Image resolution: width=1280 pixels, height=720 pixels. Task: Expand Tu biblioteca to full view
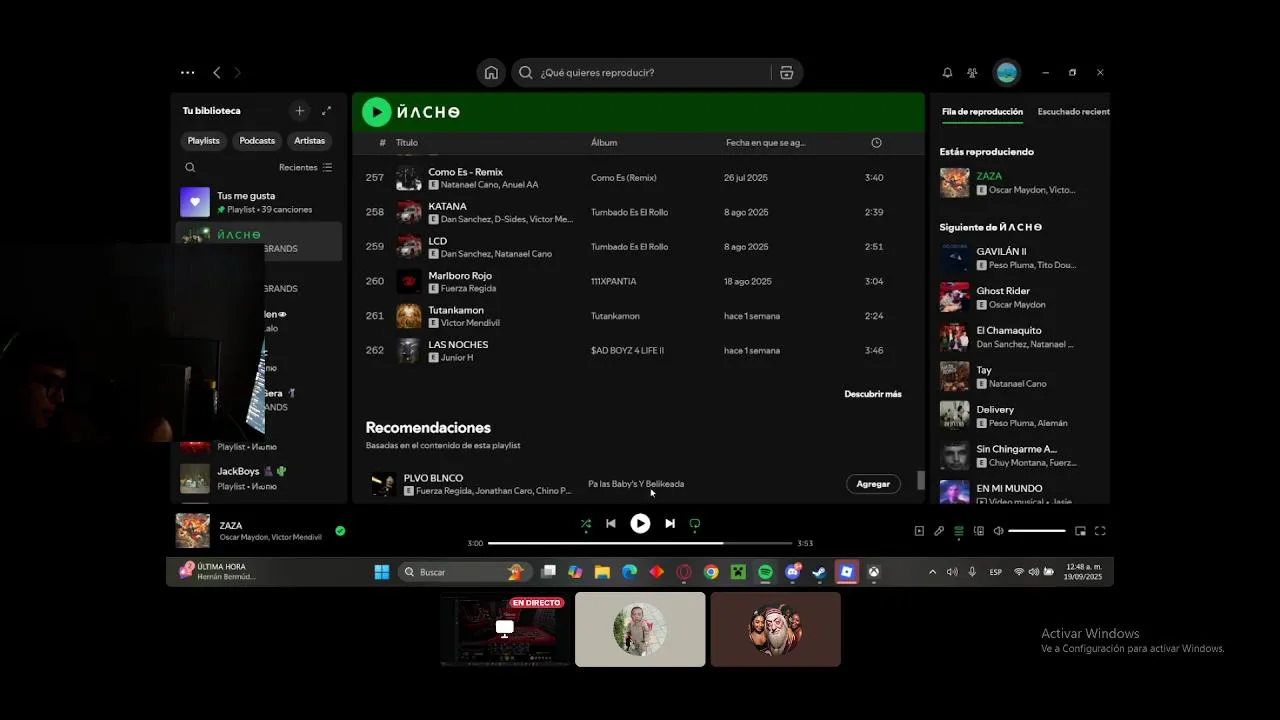326,111
